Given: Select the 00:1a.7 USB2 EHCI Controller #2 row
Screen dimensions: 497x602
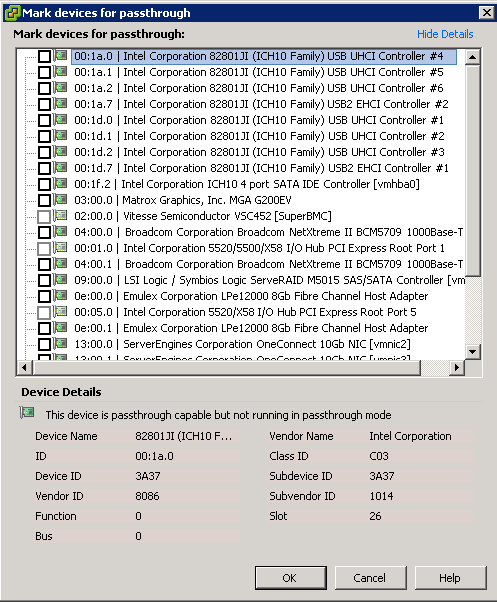Looking at the screenshot, I should tap(261, 104).
